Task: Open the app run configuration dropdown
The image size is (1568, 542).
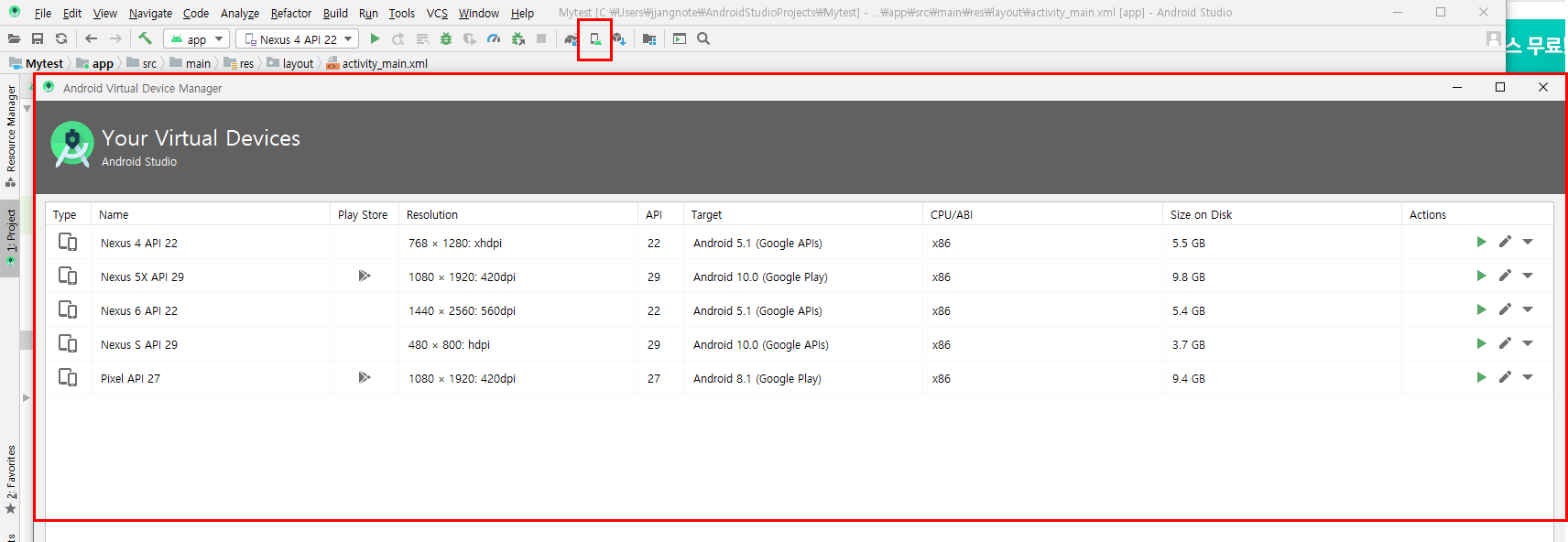Action: 196,39
